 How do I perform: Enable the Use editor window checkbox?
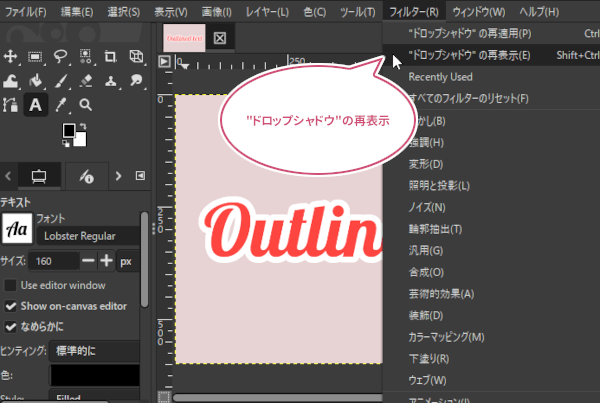click(x=11, y=285)
